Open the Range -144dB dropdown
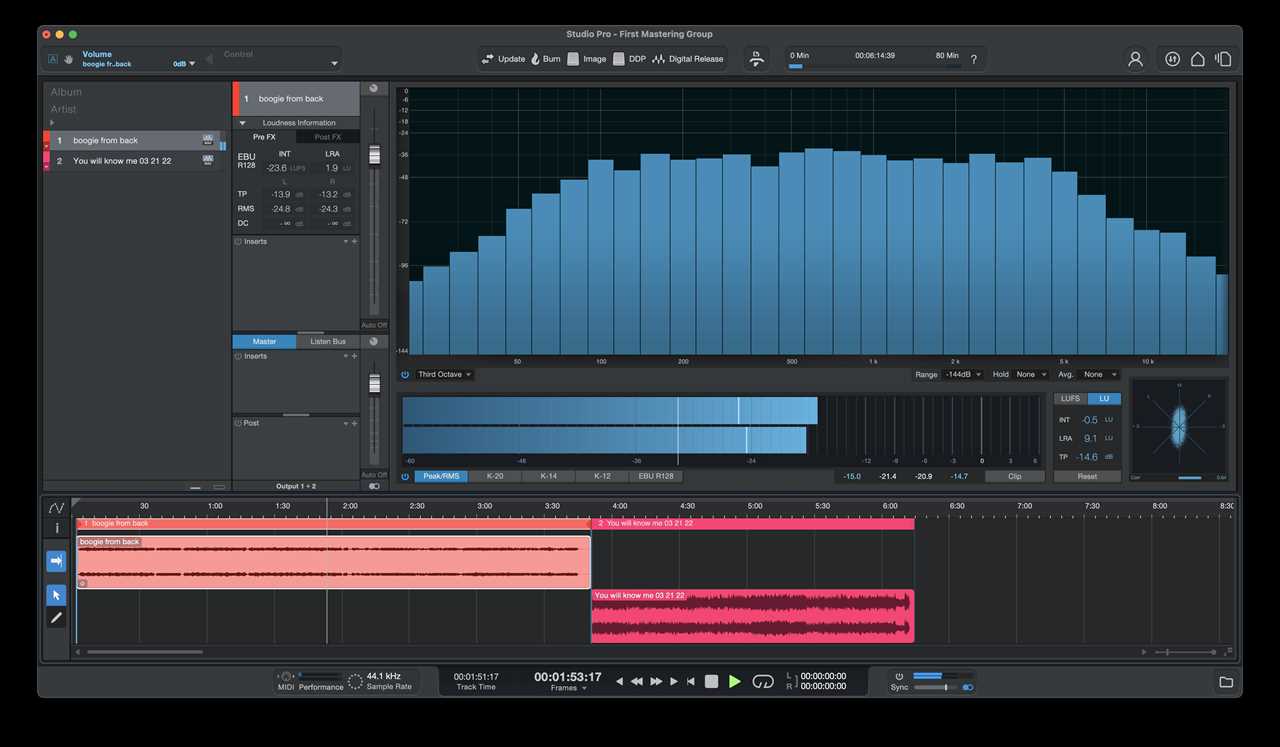The image size is (1280, 747). pos(962,374)
